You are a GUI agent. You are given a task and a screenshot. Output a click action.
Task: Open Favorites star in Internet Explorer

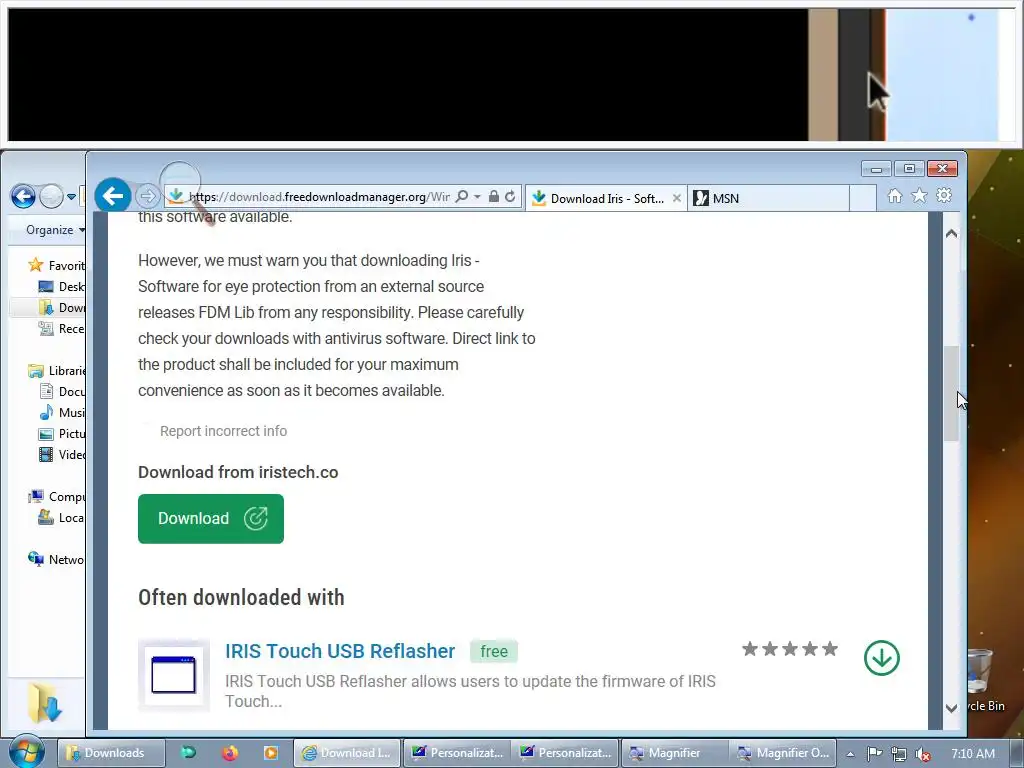click(919, 195)
